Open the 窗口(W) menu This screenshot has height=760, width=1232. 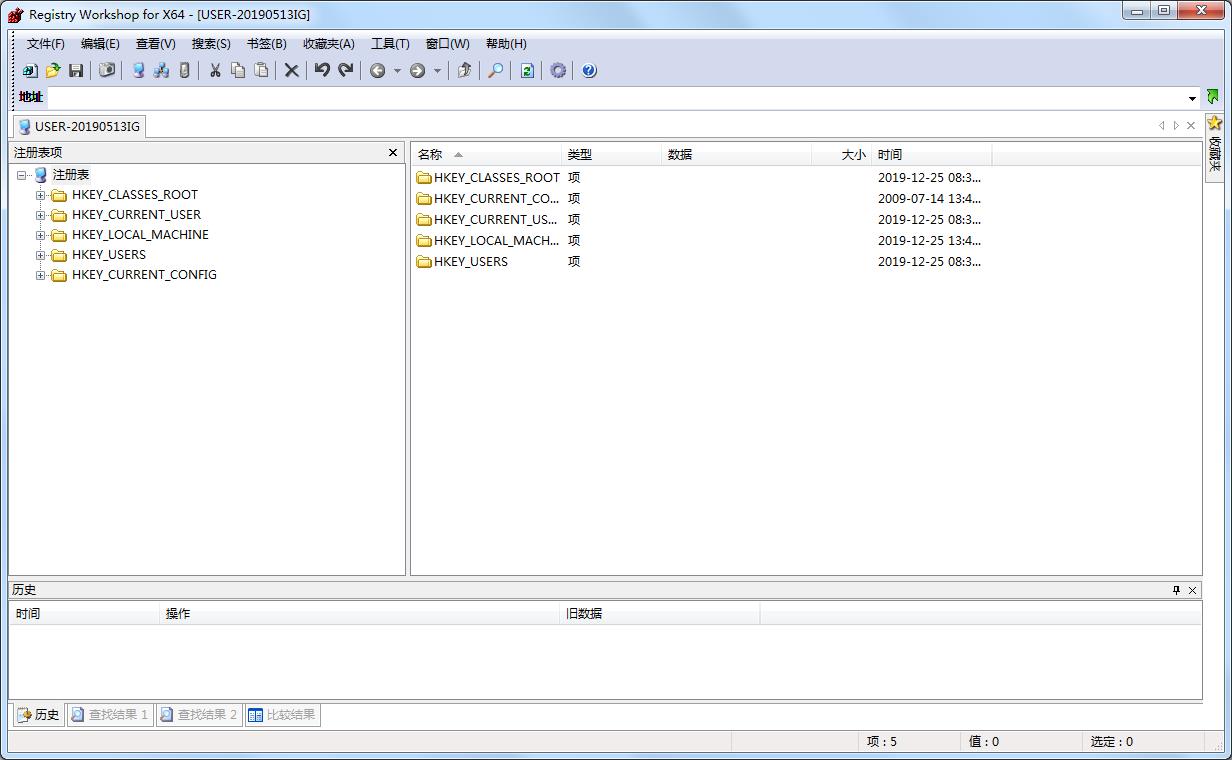coord(447,44)
